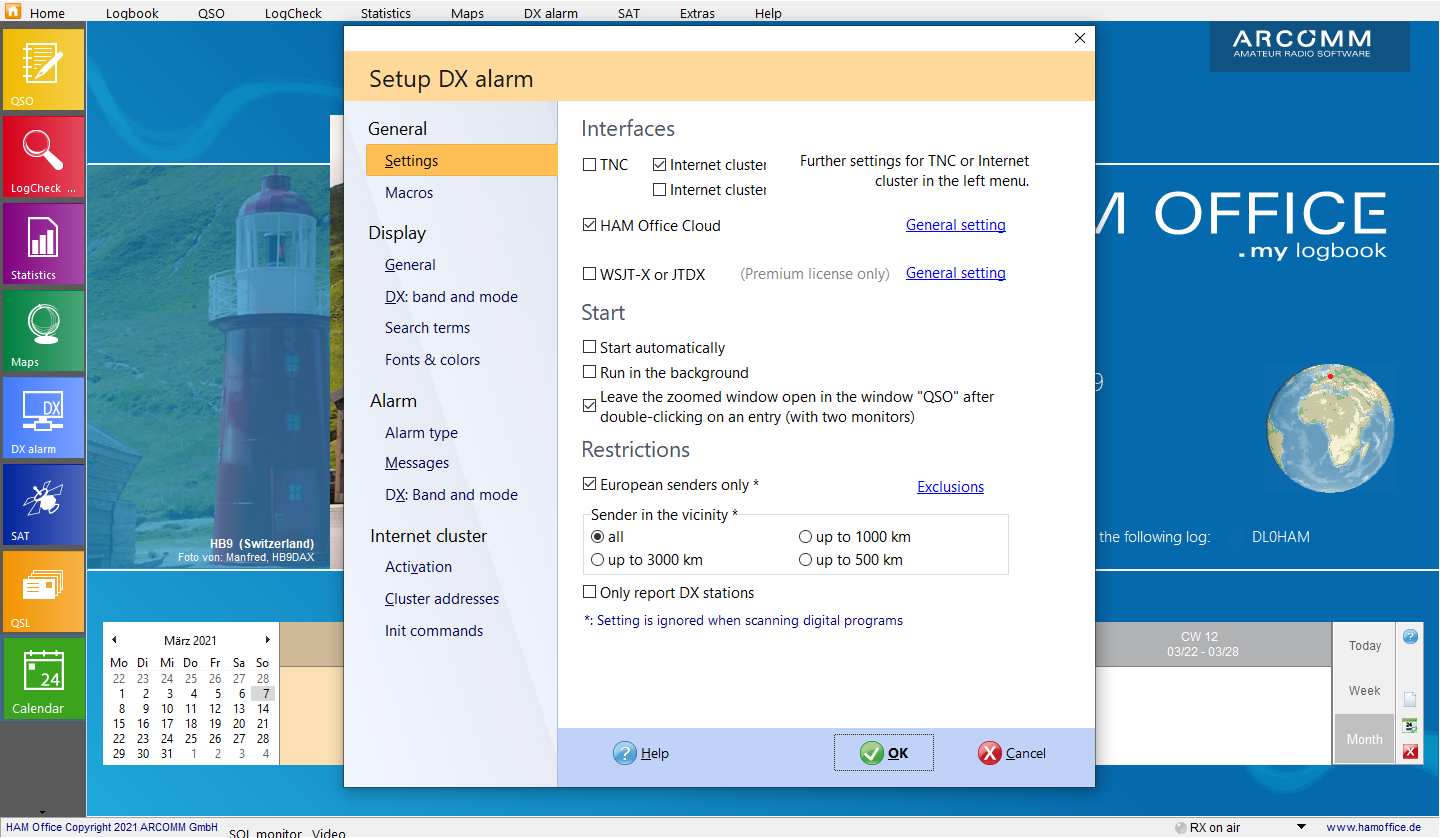Enable Start automatically checkbox

click(x=589, y=348)
